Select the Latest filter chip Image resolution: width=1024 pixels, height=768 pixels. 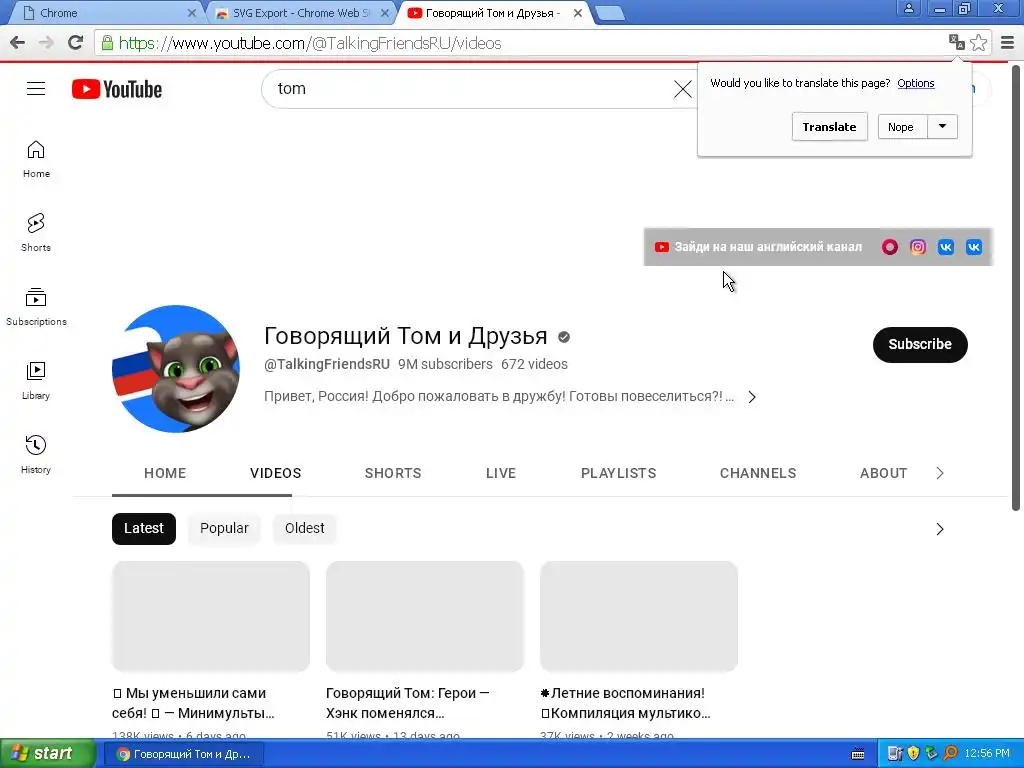144,528
